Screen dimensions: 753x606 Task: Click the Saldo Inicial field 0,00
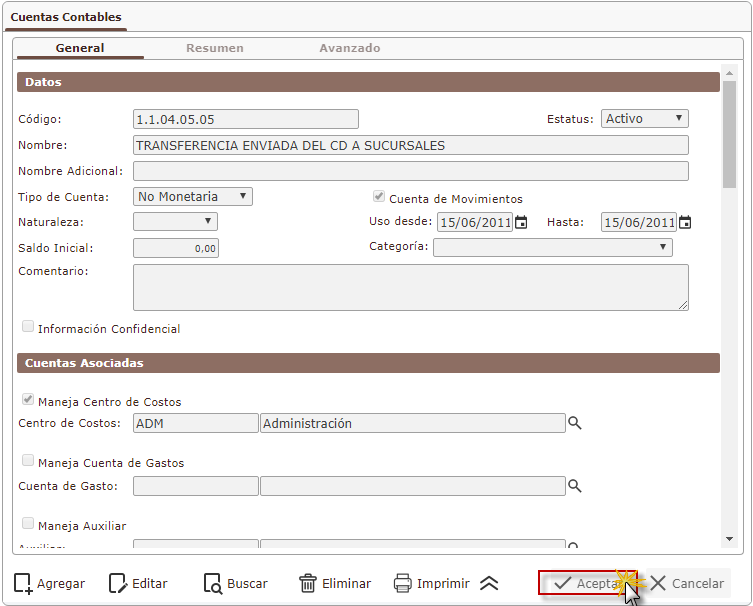pyautogui.click(x=176, y=248)
